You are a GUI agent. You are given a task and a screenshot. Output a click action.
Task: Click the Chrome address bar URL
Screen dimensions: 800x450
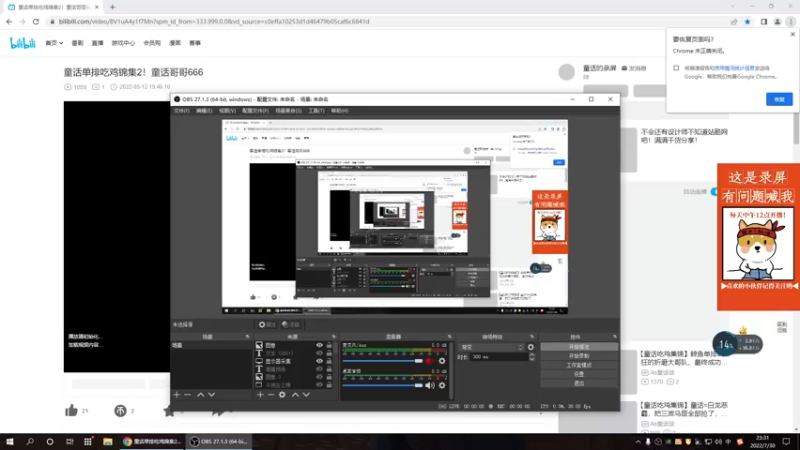coord(214,21)
